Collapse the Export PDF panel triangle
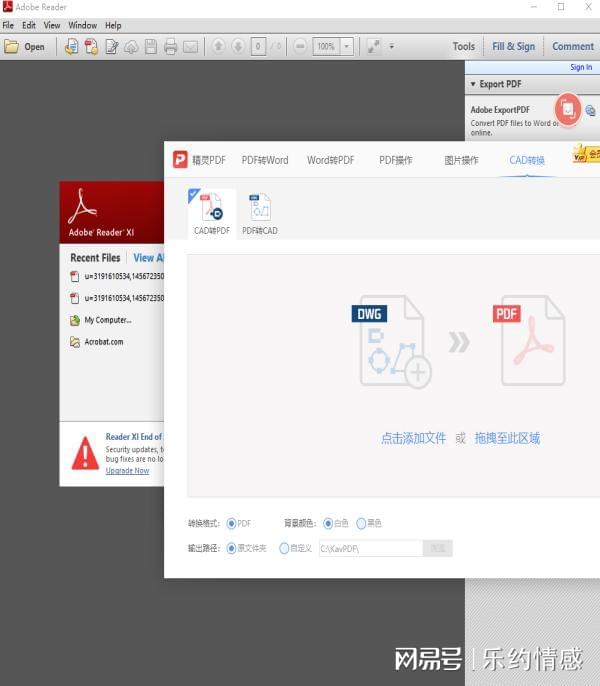 point(473,84)
